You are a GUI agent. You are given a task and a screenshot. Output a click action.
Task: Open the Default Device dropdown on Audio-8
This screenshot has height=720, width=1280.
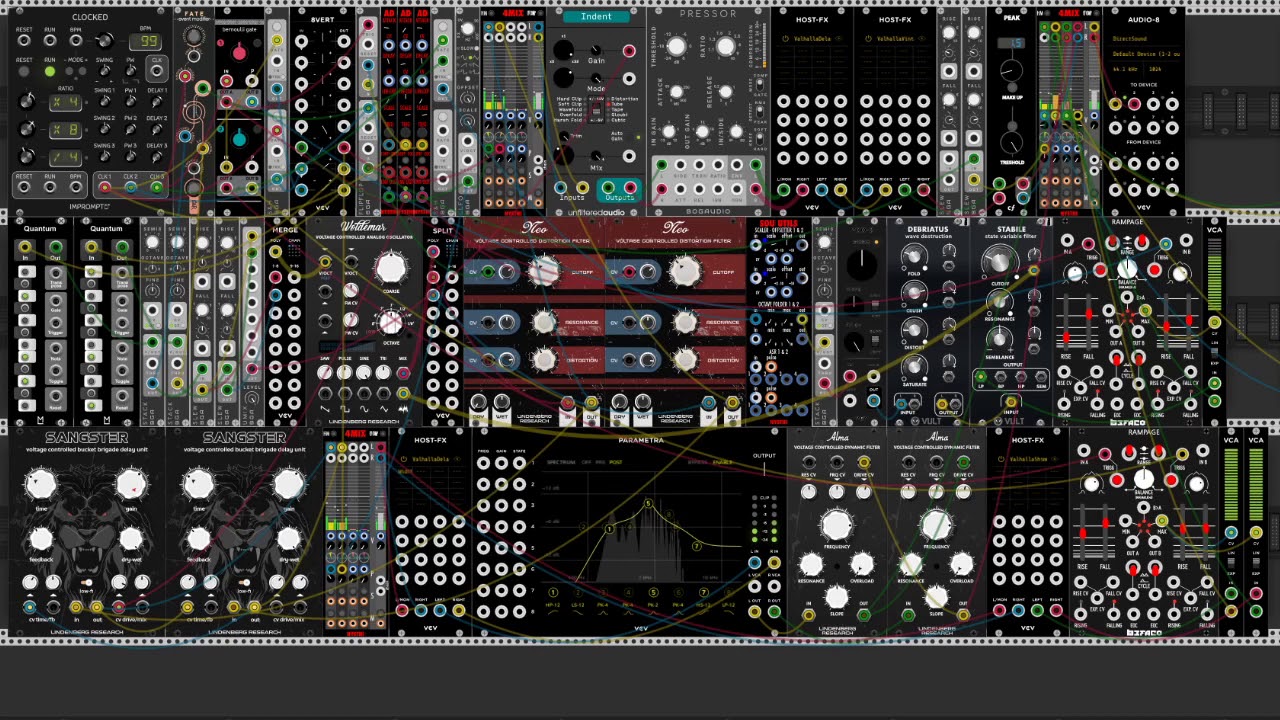pos(1146,54)
